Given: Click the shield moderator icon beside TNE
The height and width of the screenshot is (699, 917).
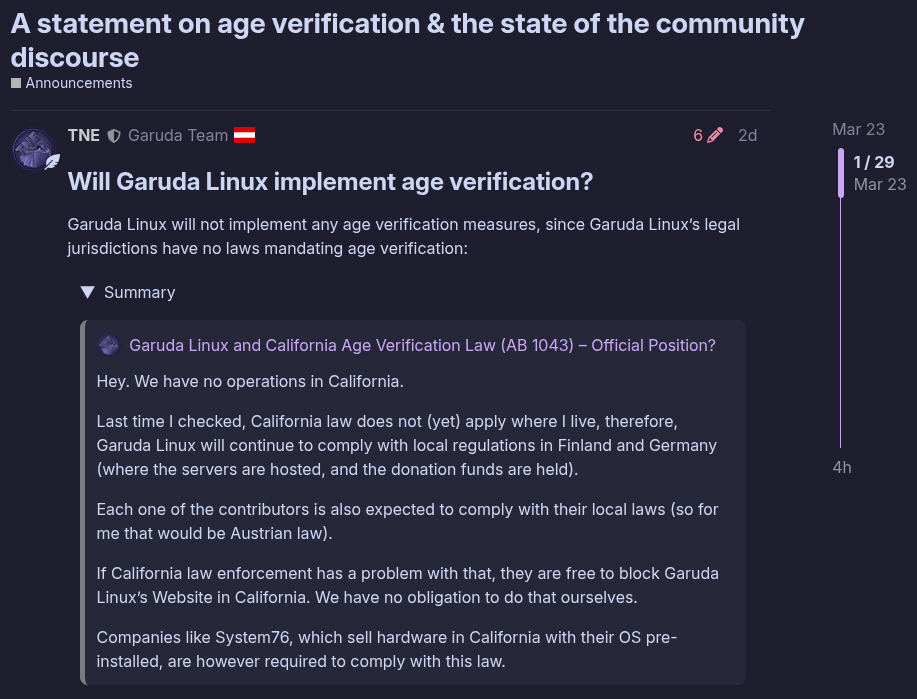Looking at the screenshot, I should tap(113, 135).
